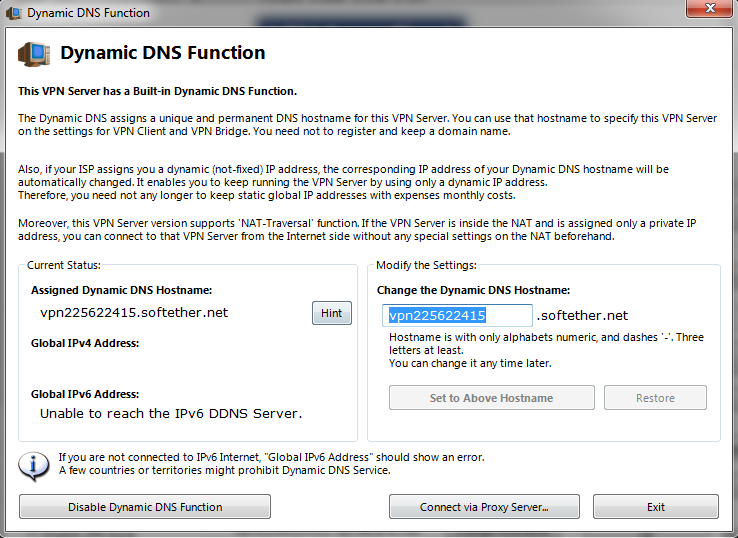Click the Global IPv4 Address label
The height and width of the screenshot is (538, 738).
(x=85, y=343)
